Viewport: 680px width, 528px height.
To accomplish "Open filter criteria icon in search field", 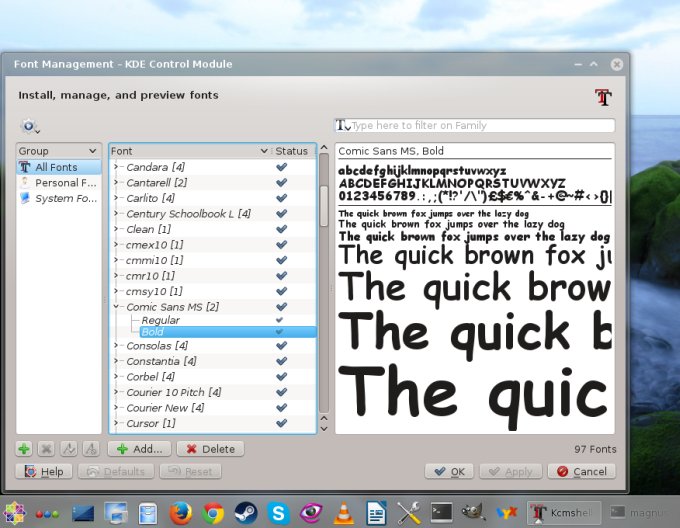I will [x=343, y=126].
